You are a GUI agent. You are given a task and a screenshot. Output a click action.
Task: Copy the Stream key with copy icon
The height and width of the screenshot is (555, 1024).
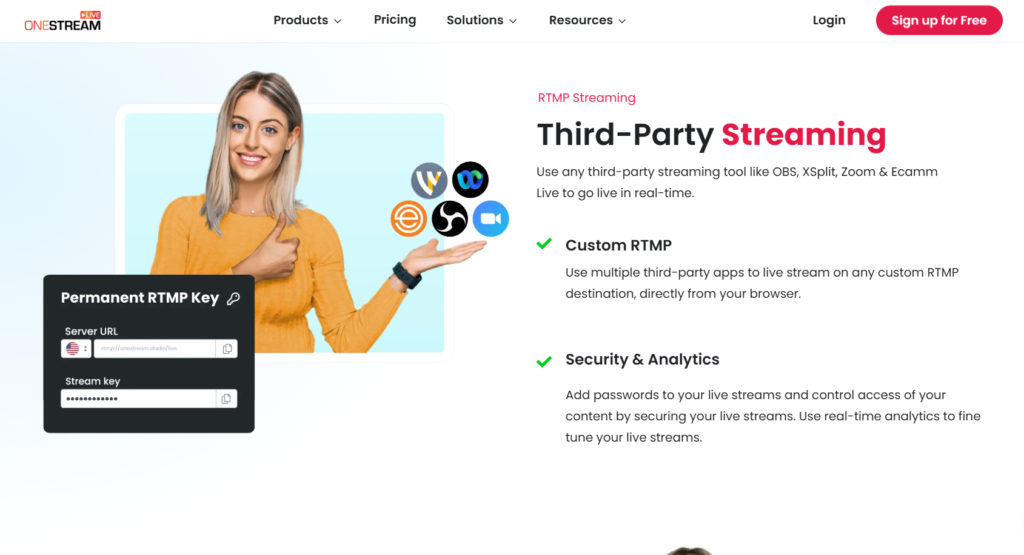226,399
